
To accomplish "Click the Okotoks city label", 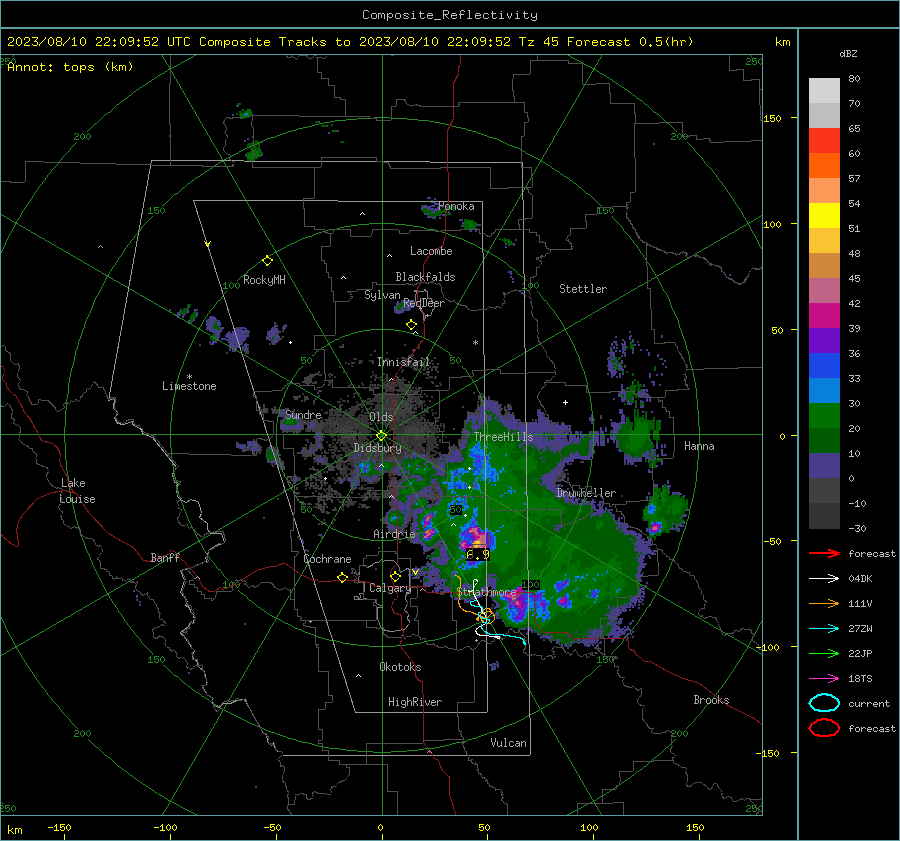I will pyautogui.click(x=400, y=667).
